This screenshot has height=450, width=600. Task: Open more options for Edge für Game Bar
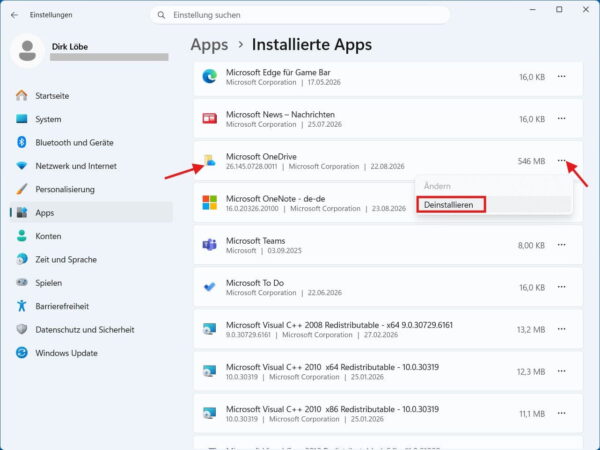point(561,77)
